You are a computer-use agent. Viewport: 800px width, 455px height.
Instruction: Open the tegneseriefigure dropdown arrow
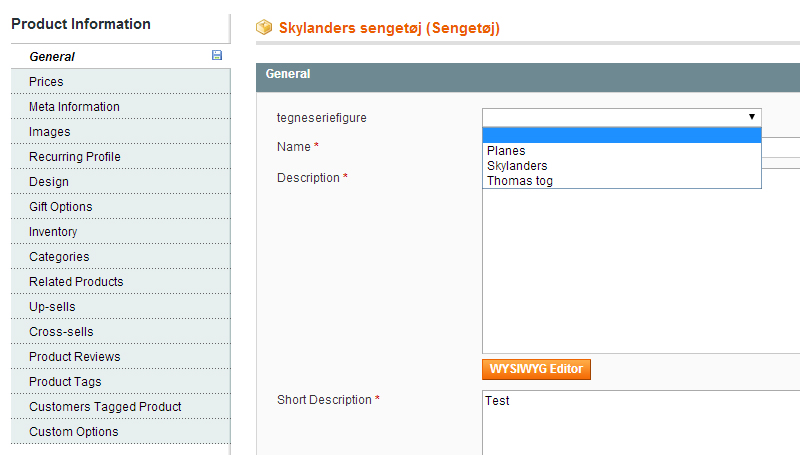[752, 117]
